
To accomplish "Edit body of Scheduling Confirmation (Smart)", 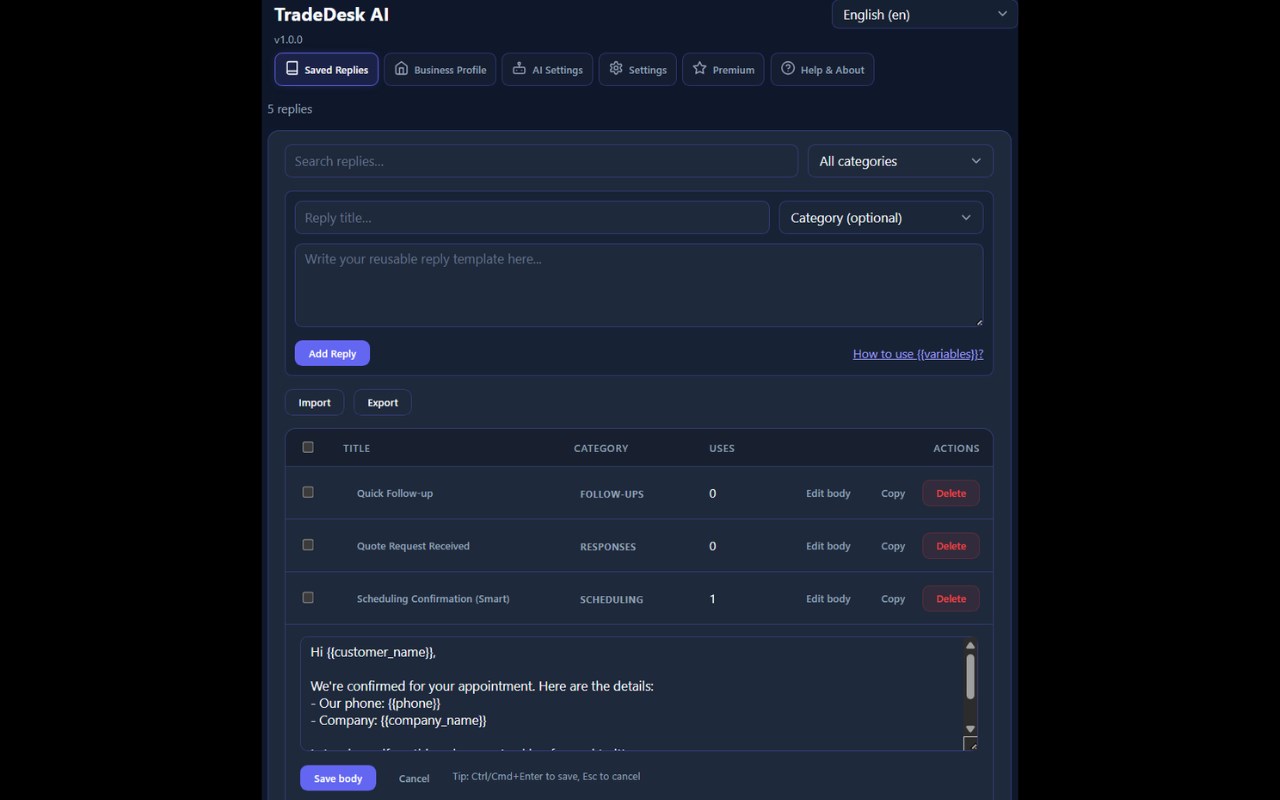I will (x=828, y=599).
